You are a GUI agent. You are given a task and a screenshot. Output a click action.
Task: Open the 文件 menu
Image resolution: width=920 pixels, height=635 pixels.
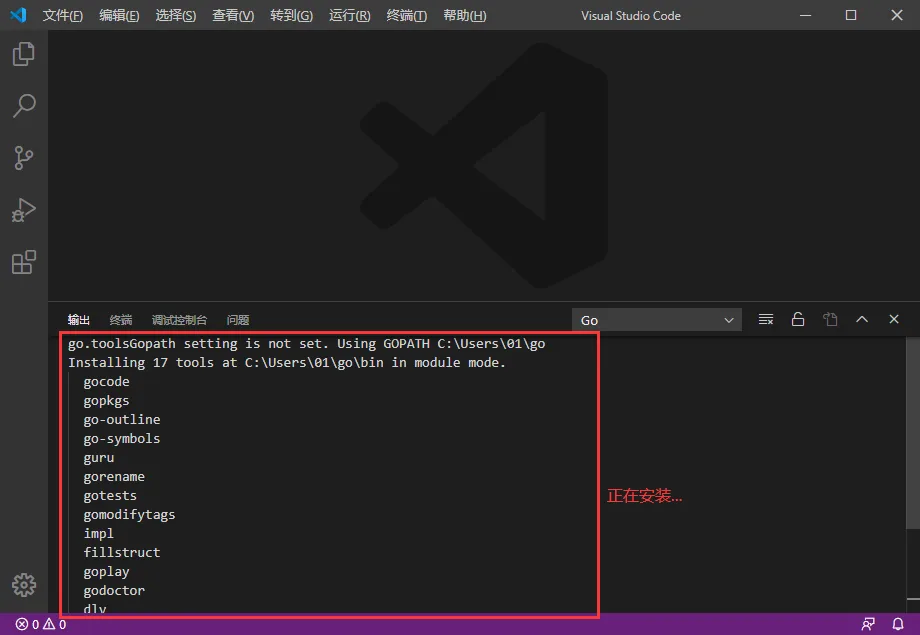63,15
